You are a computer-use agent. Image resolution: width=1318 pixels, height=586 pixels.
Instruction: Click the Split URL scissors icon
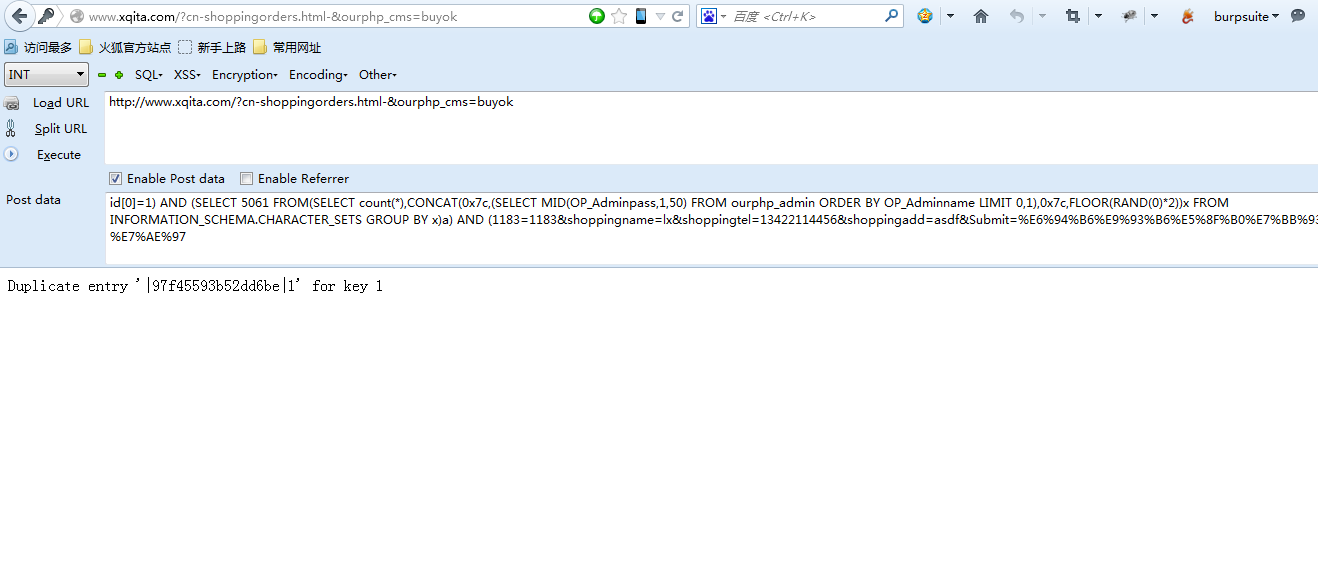(11, 128)
